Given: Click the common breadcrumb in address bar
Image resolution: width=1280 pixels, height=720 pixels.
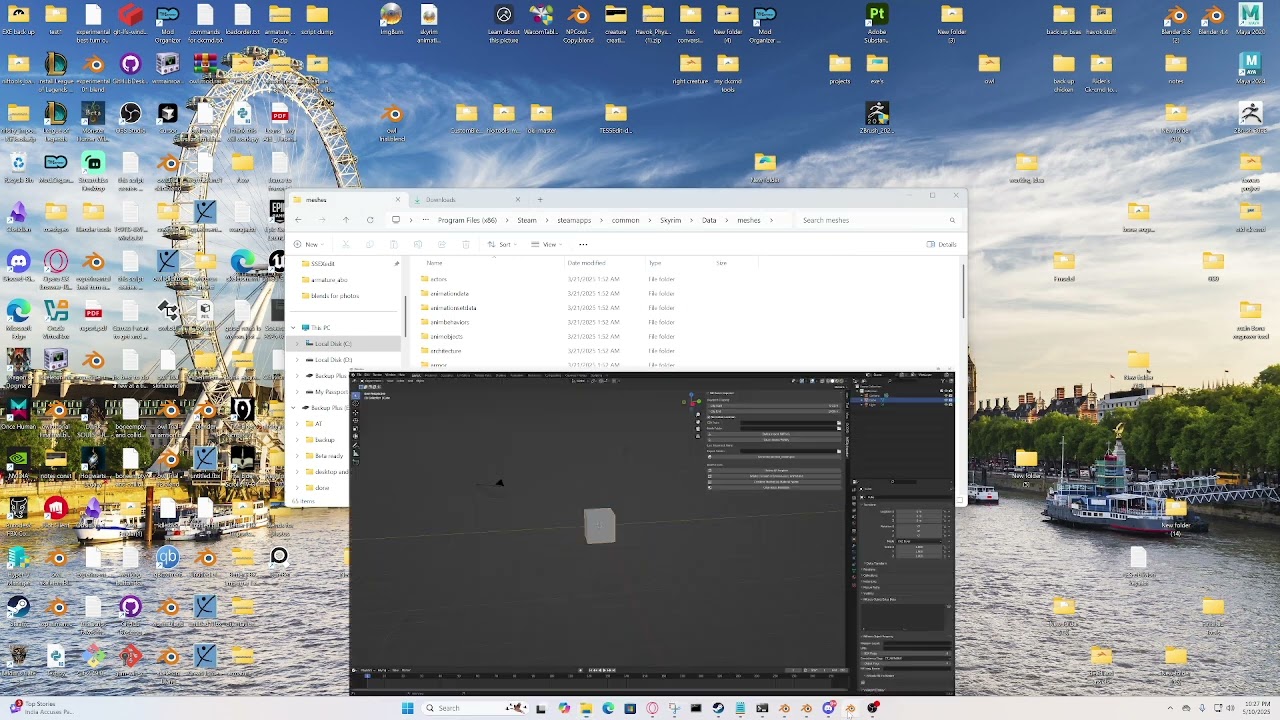Looking at the screenshot, I should click(x=625, y=220).
